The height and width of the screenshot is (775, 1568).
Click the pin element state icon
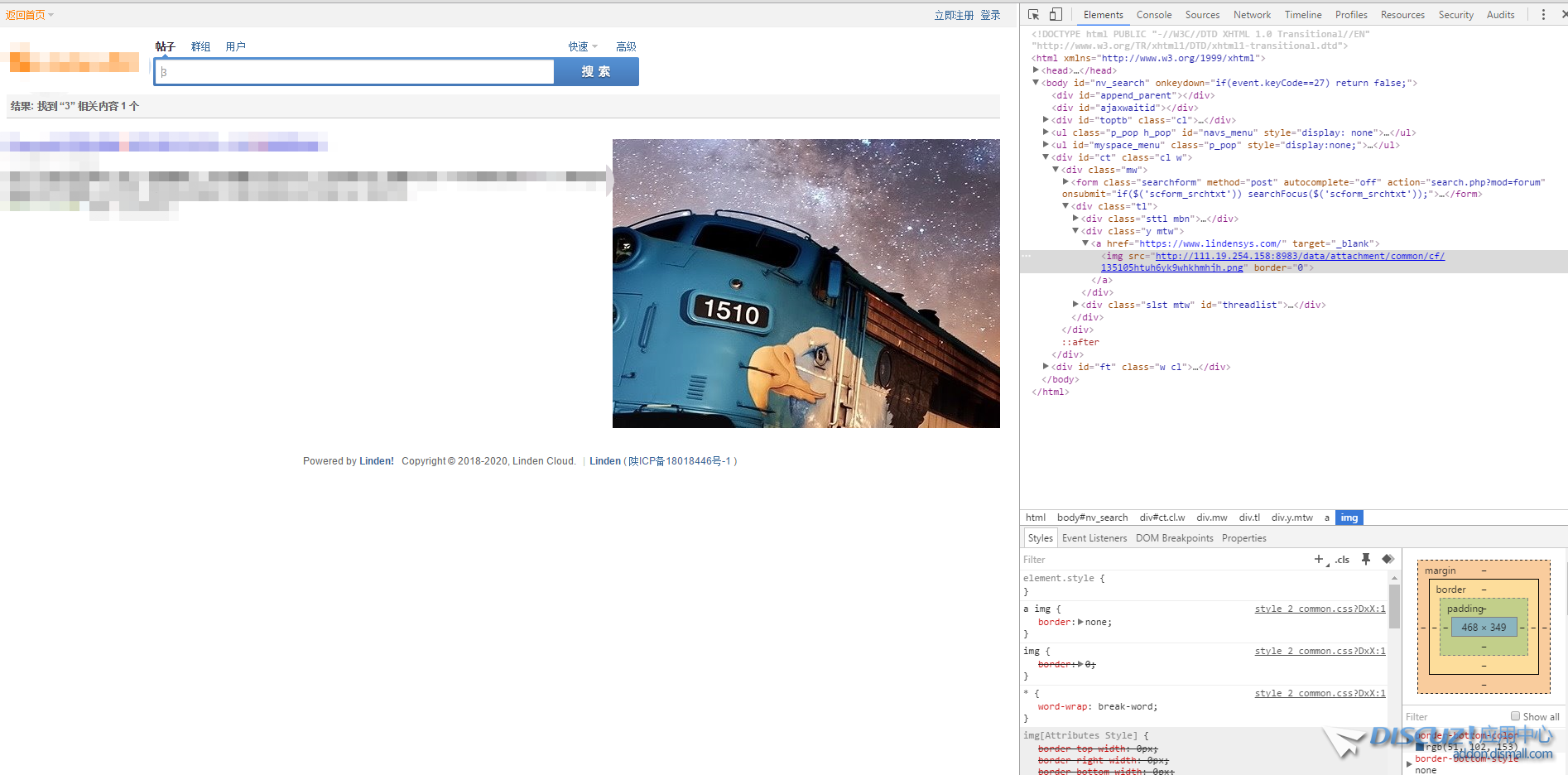coord(1366,559)
